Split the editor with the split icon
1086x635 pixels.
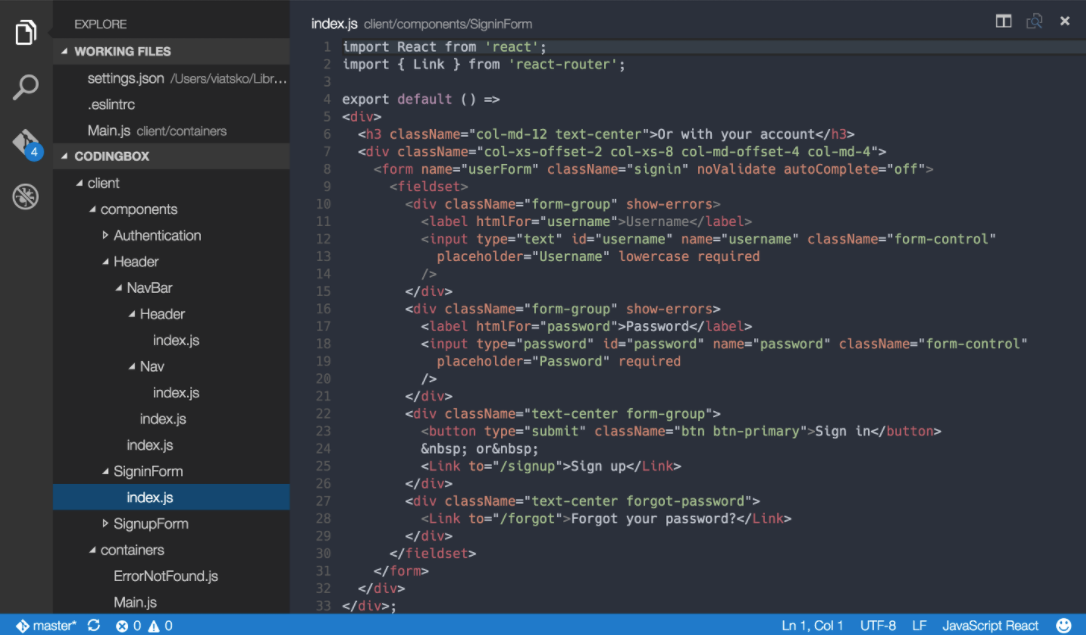1003,21
